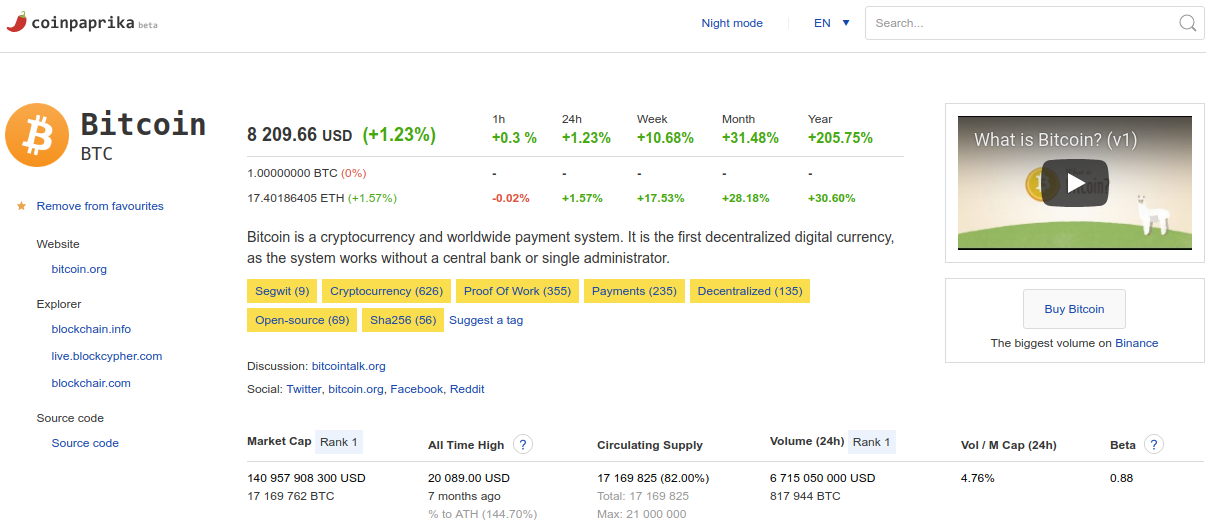Open the Binance link
Viewport: 1206px width, 532px height.
point(1136,343)
